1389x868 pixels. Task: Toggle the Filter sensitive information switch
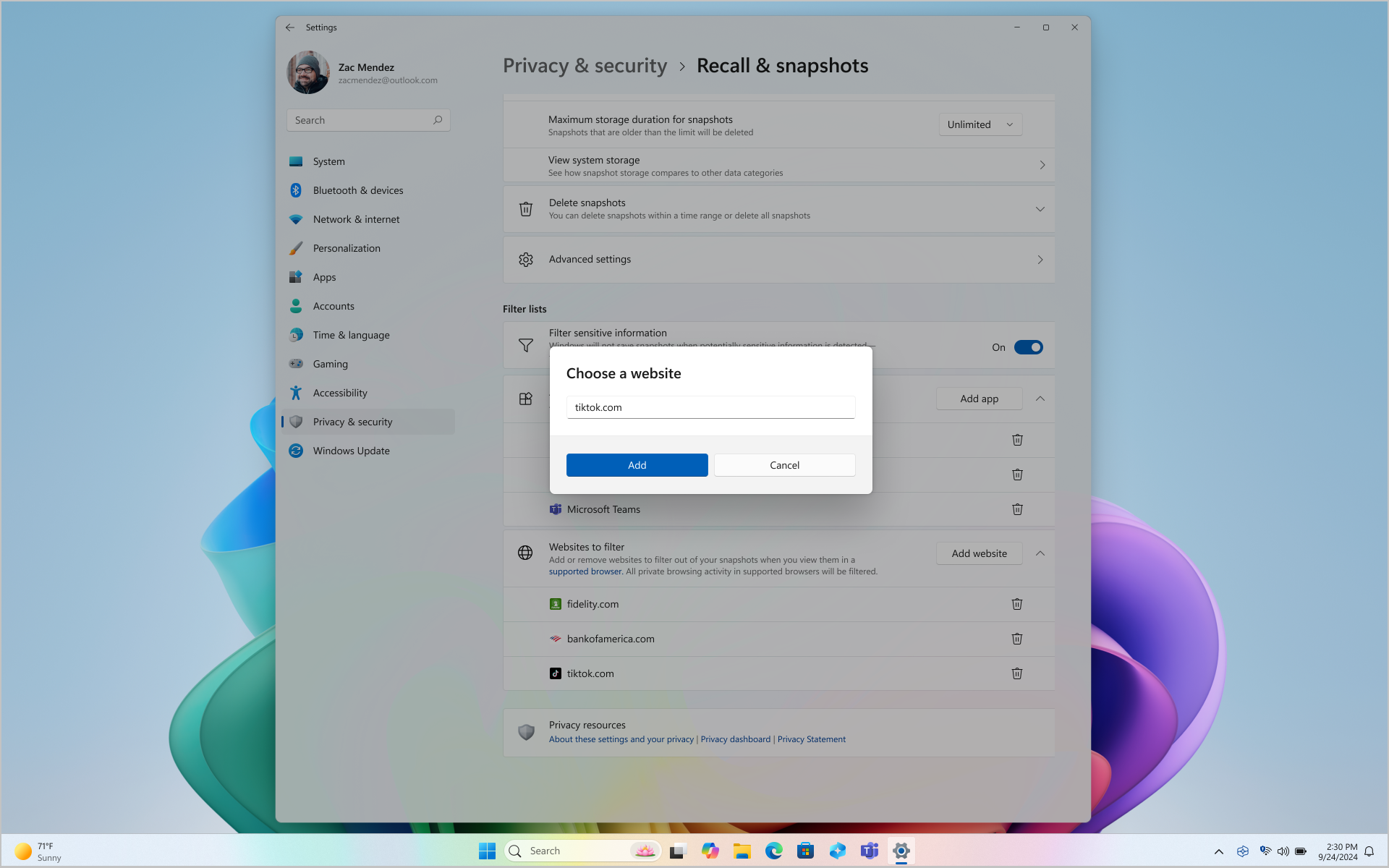(1028, 346)
